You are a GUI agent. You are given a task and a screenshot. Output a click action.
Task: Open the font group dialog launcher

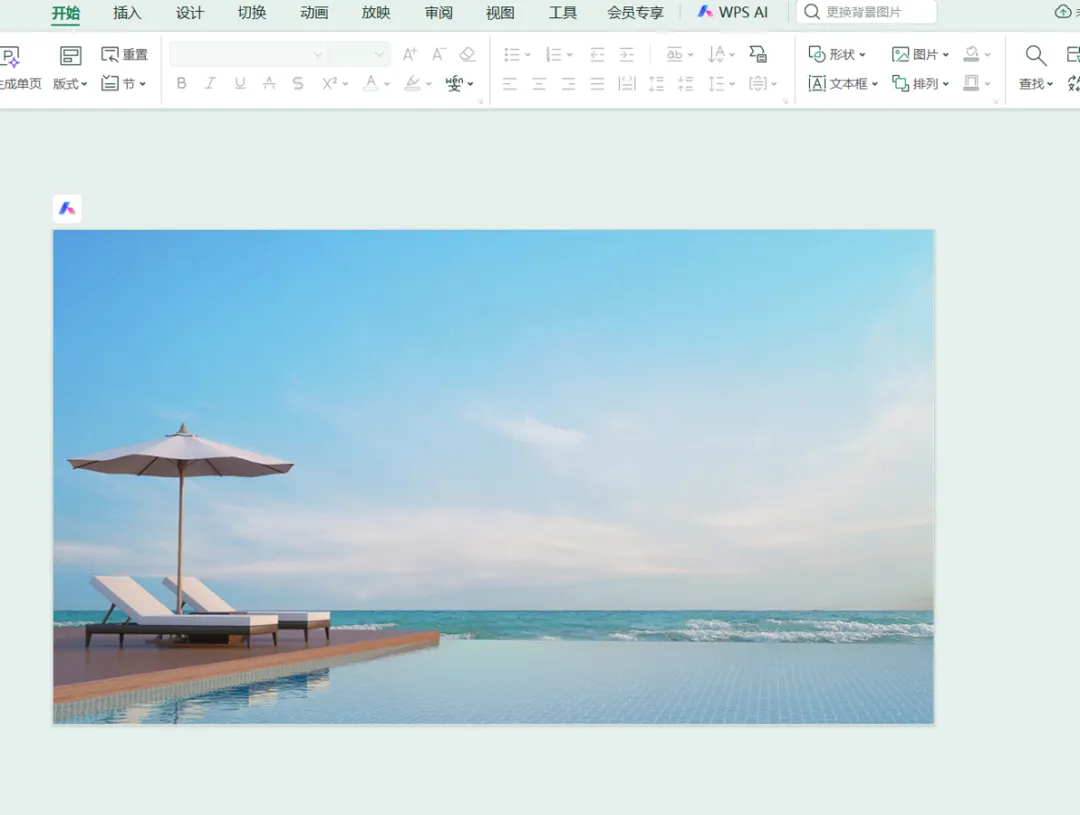(481, 101)
